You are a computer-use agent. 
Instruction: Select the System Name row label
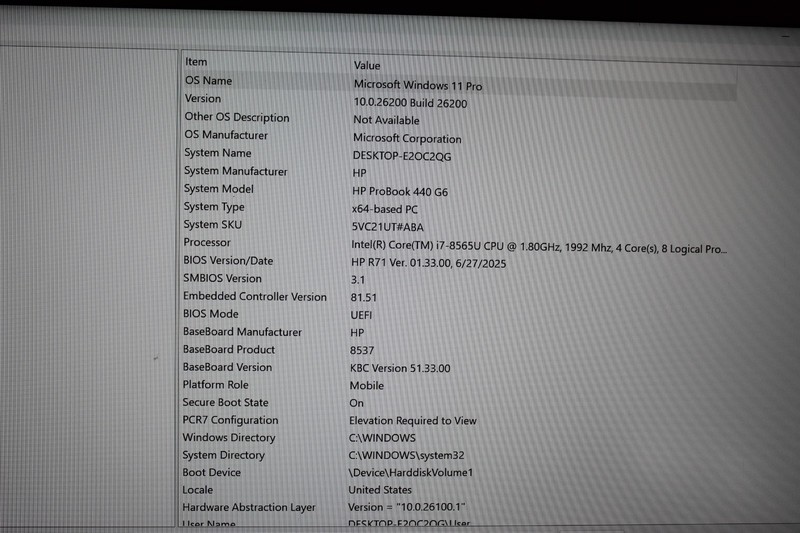coord(217,153)
